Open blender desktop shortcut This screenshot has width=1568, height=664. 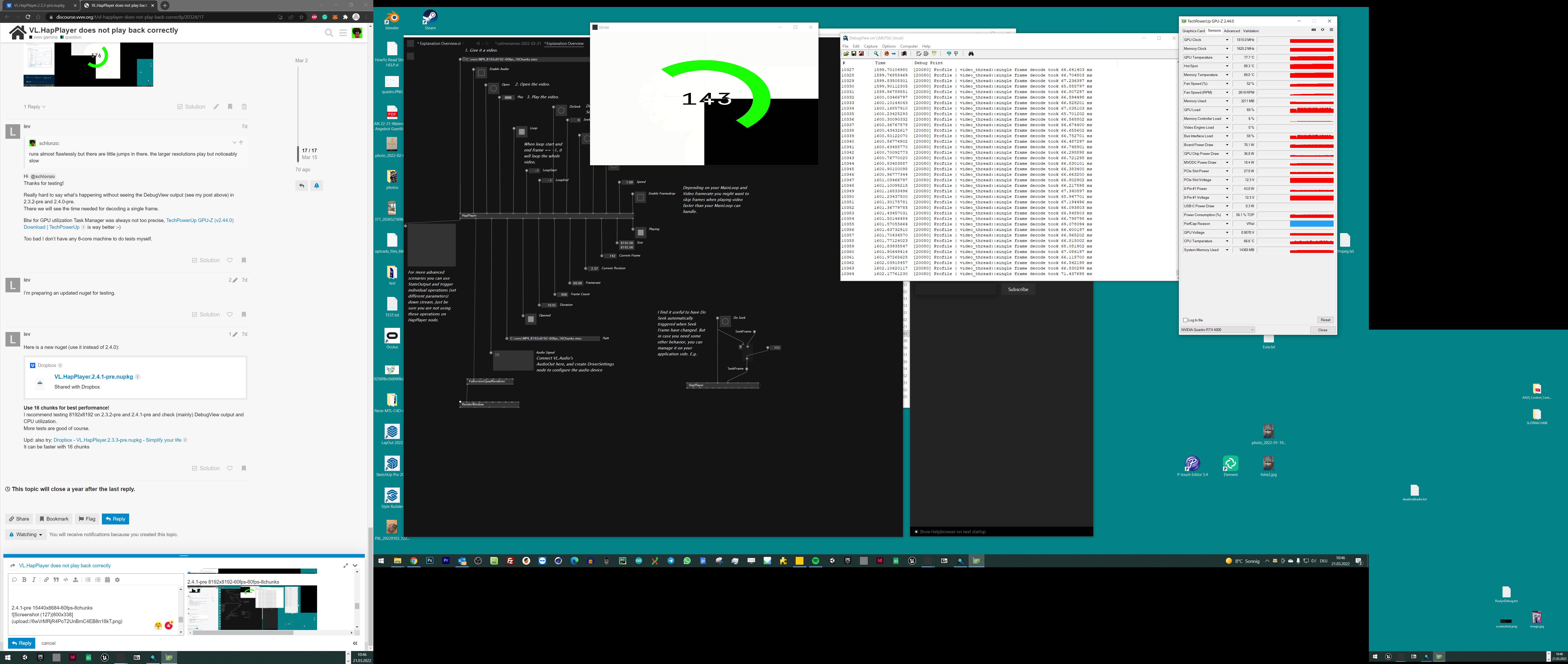coord(392,20)
